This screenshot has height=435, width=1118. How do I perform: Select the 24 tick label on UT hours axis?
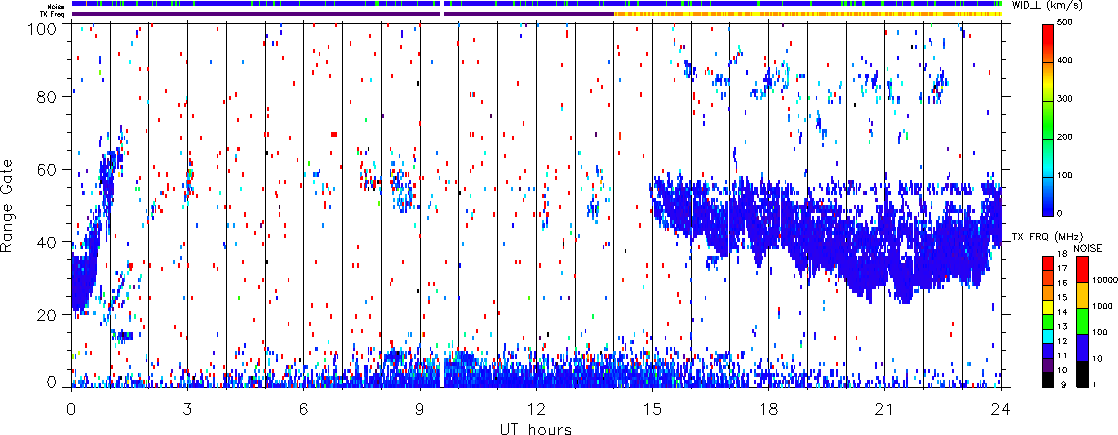click(1001, 410)
